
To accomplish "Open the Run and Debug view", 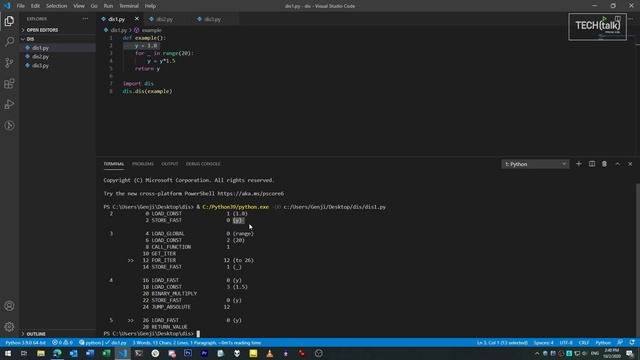I will pos(9,104).
